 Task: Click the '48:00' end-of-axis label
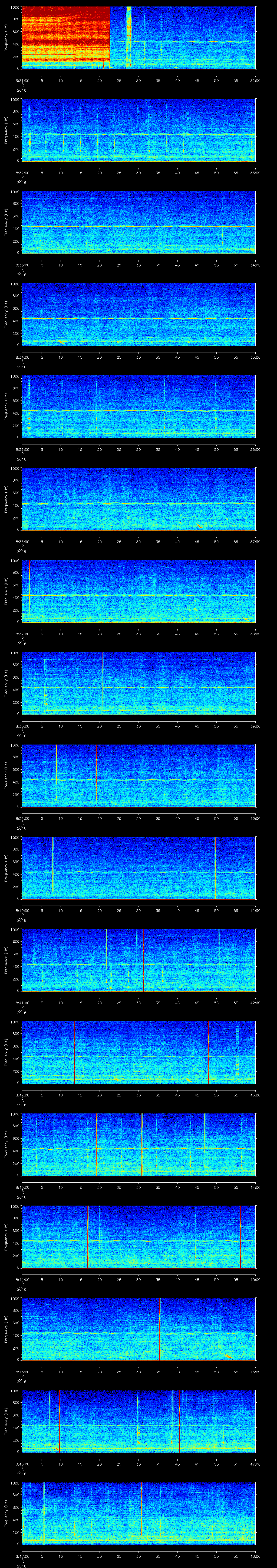[255, 1556]
